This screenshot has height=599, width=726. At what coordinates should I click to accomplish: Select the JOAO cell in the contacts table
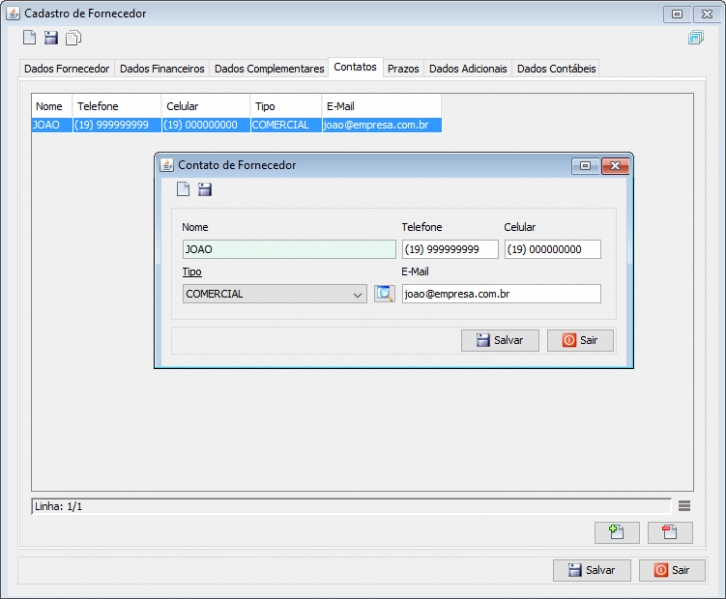52,125
